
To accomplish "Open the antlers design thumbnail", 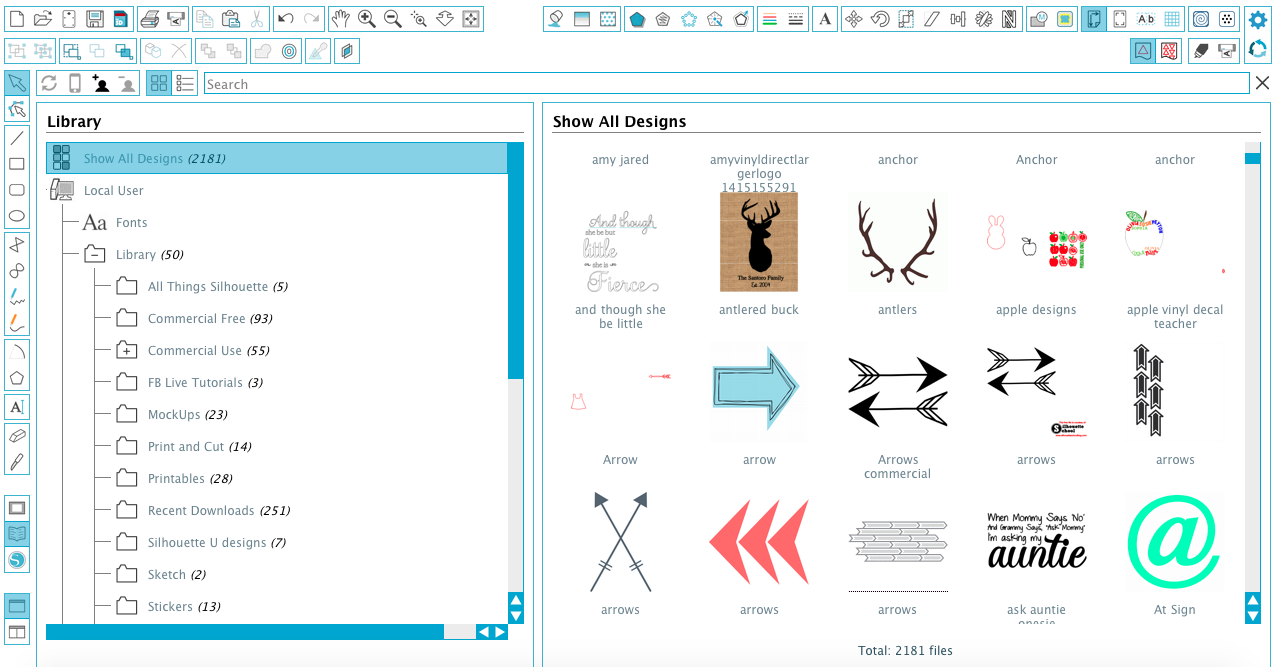I will [897, 242].
